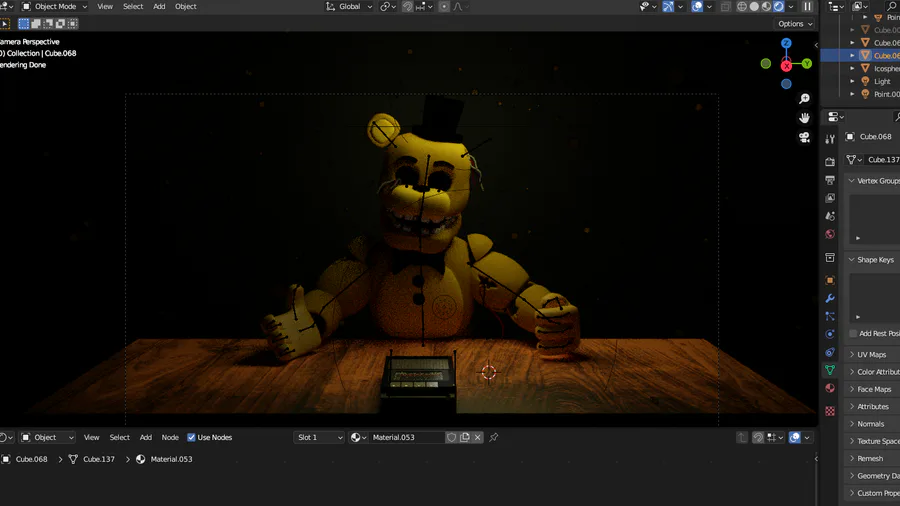Open the node editor Node menu
This screenshot has height=506, width=900.
(x=170, y=438)
